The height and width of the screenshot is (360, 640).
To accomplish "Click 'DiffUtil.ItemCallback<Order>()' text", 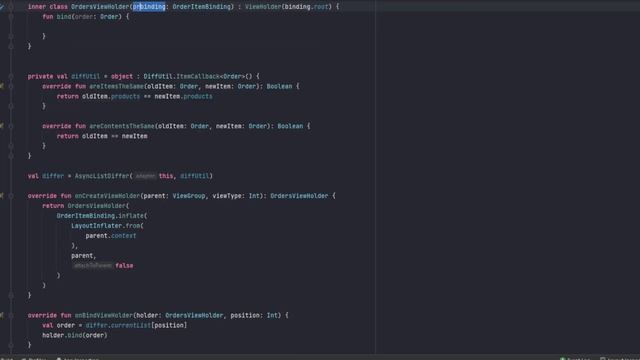I will pos(198,76).
